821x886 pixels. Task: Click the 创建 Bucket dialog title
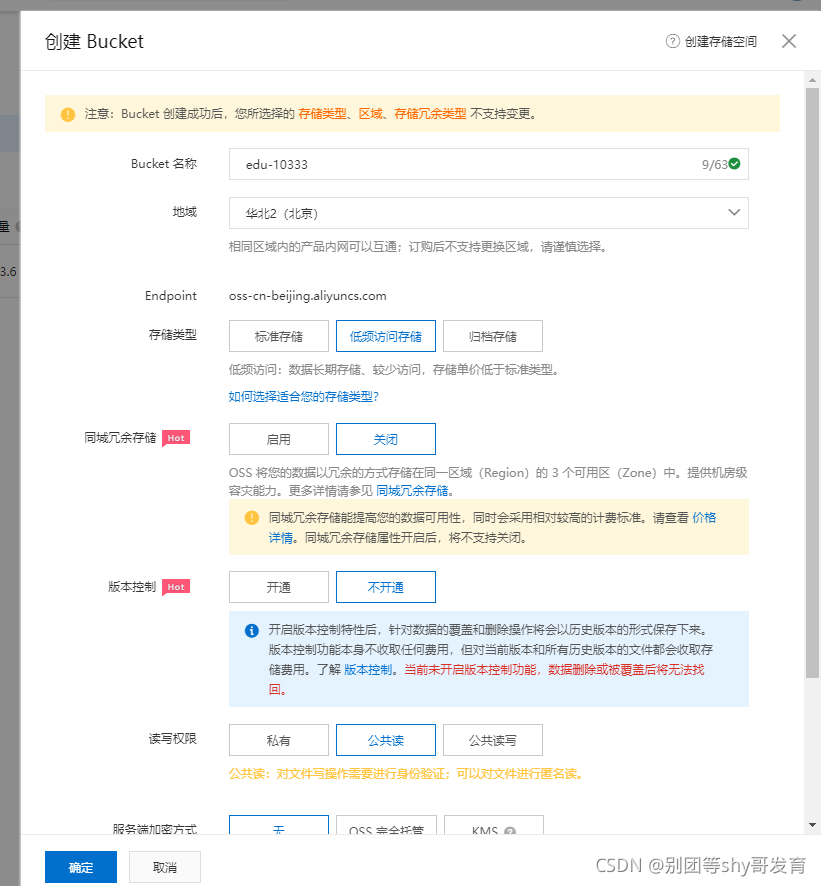point(94,41)
